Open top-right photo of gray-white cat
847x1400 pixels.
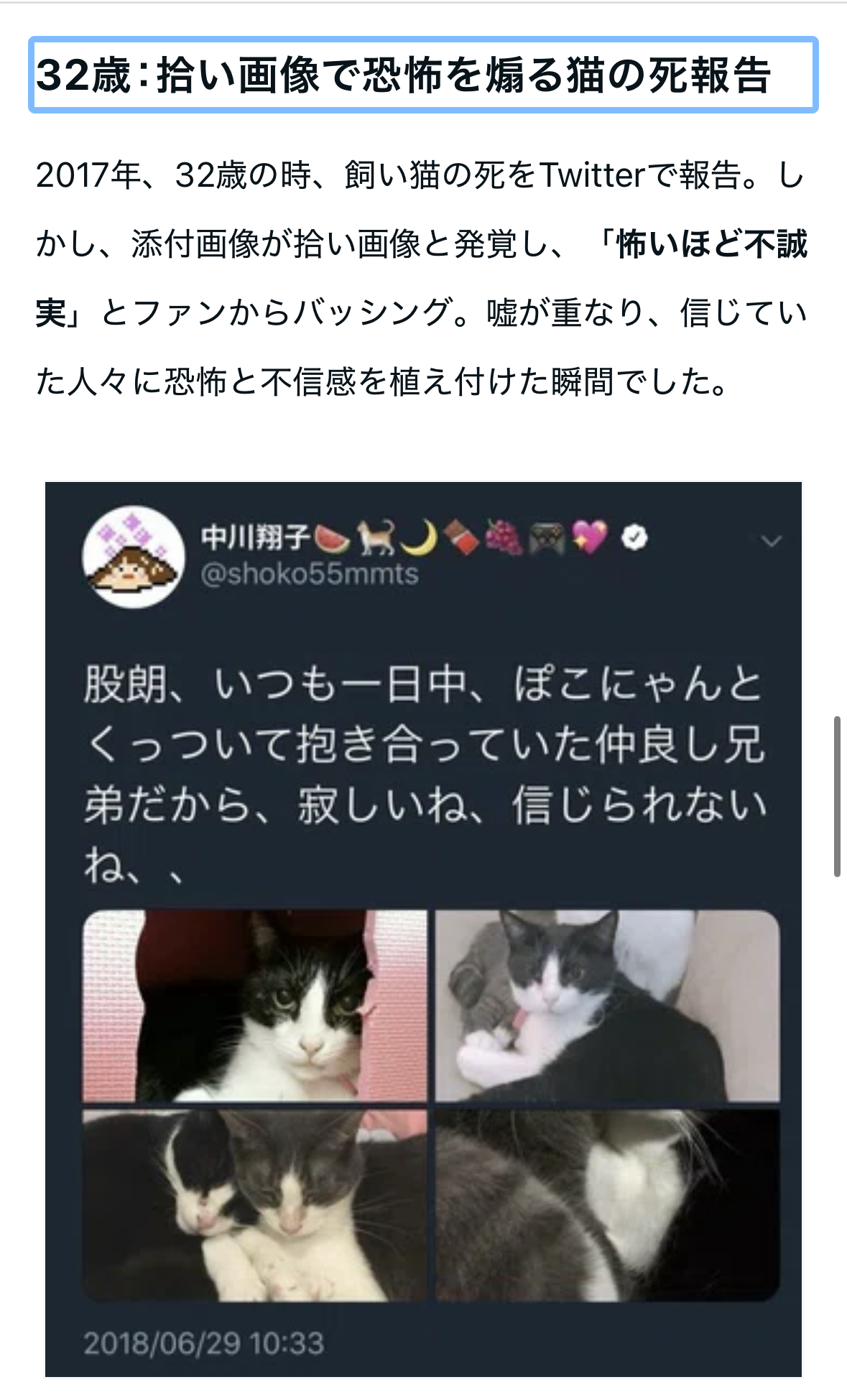click(x=608, y=1006)
